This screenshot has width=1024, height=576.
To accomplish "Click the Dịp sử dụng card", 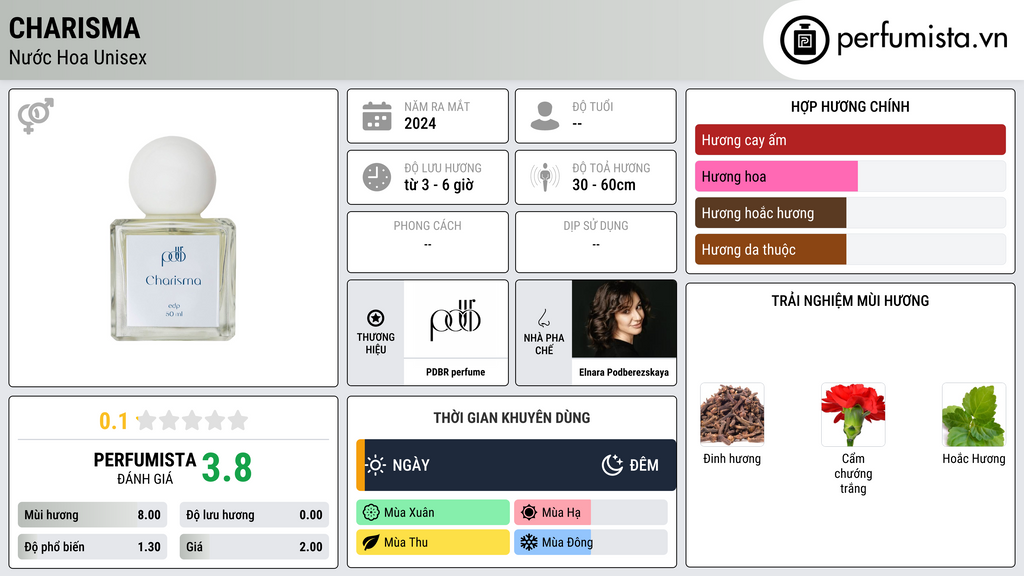I will tap(596, 242).
